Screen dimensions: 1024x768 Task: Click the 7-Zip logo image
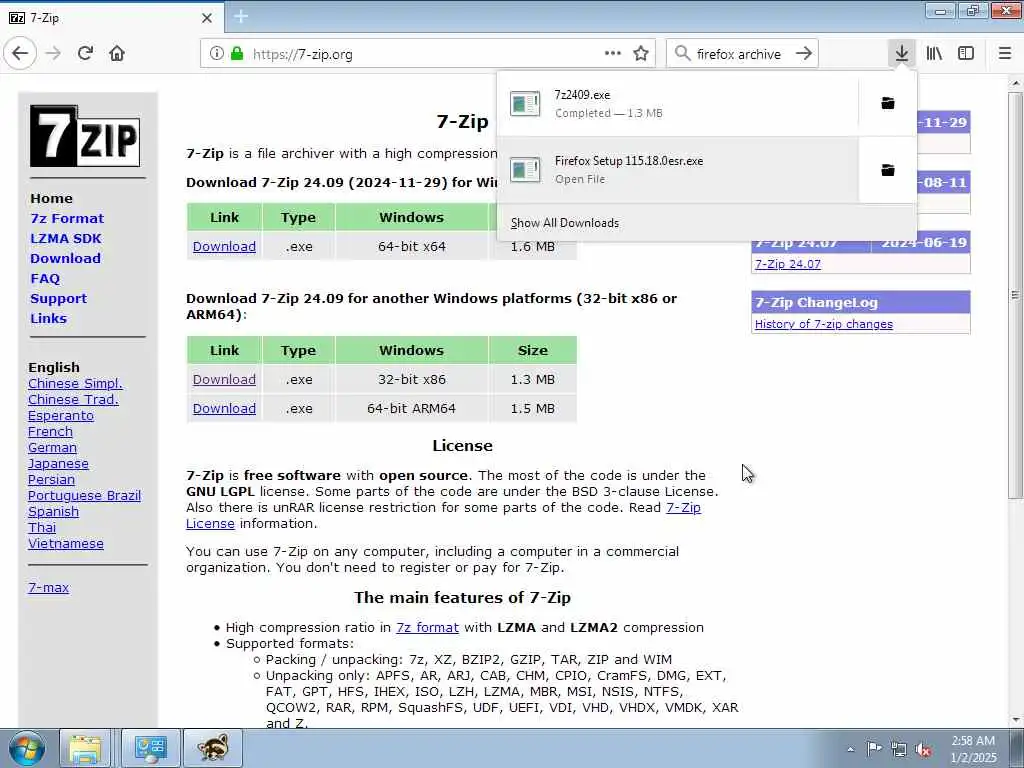tap(85, 136)
